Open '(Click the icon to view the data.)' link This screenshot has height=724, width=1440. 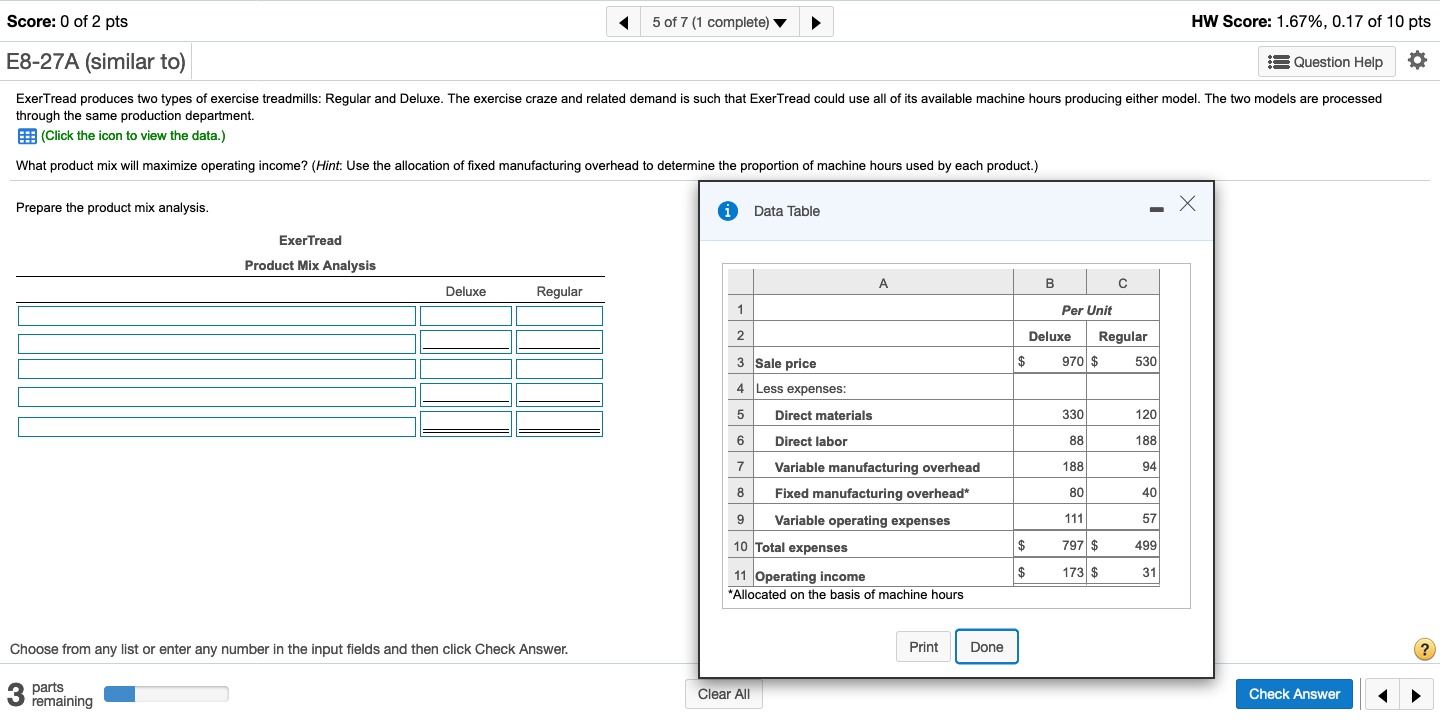(133, 136)
